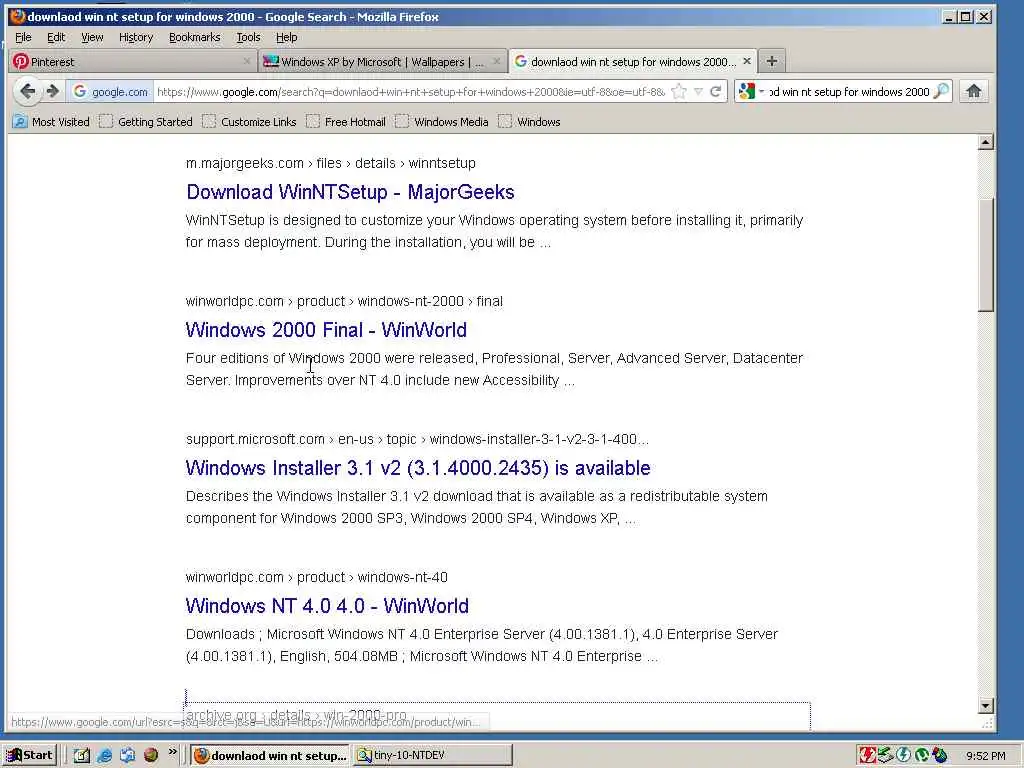Open the Windows Start menu
This screenshot has width=1024, height=768.
tap(30, 755)
